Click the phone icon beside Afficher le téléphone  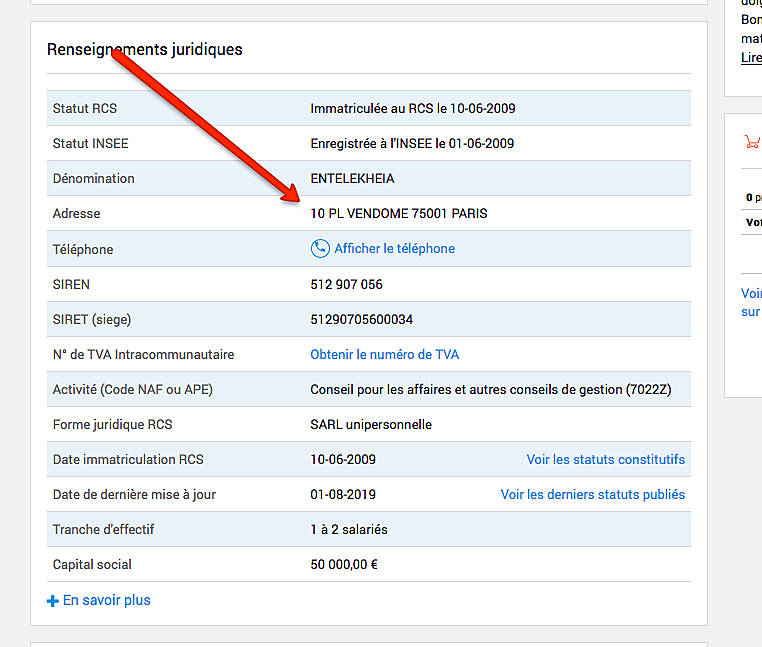320,248
